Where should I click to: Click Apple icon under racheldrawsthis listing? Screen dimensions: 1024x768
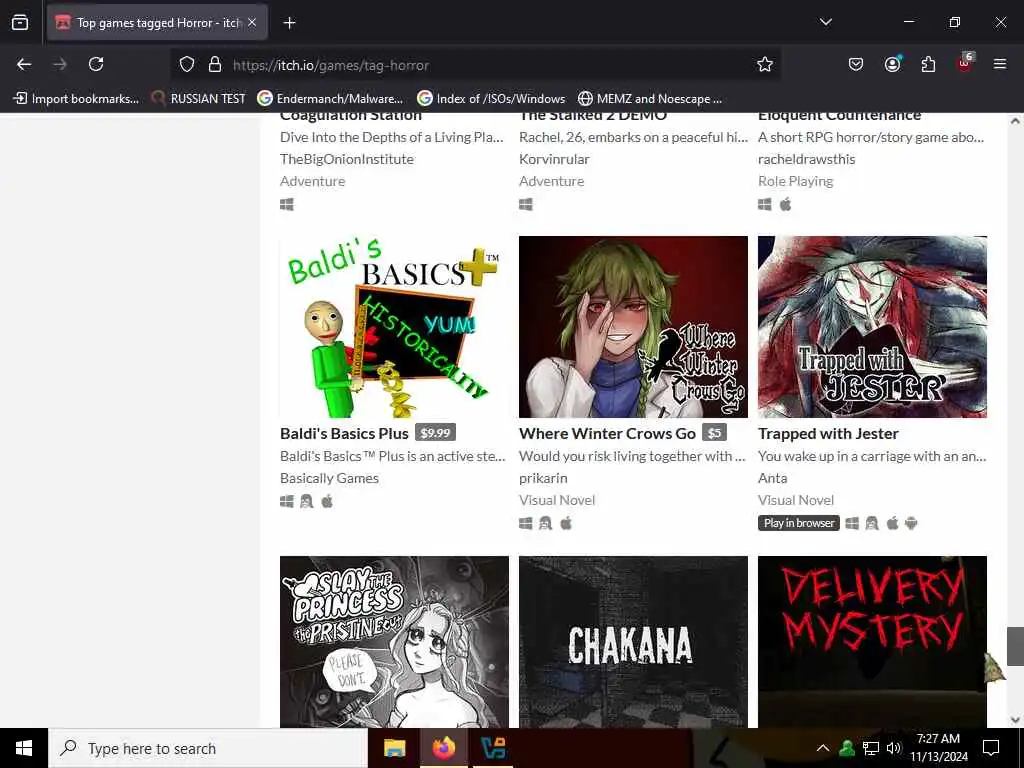786,204
